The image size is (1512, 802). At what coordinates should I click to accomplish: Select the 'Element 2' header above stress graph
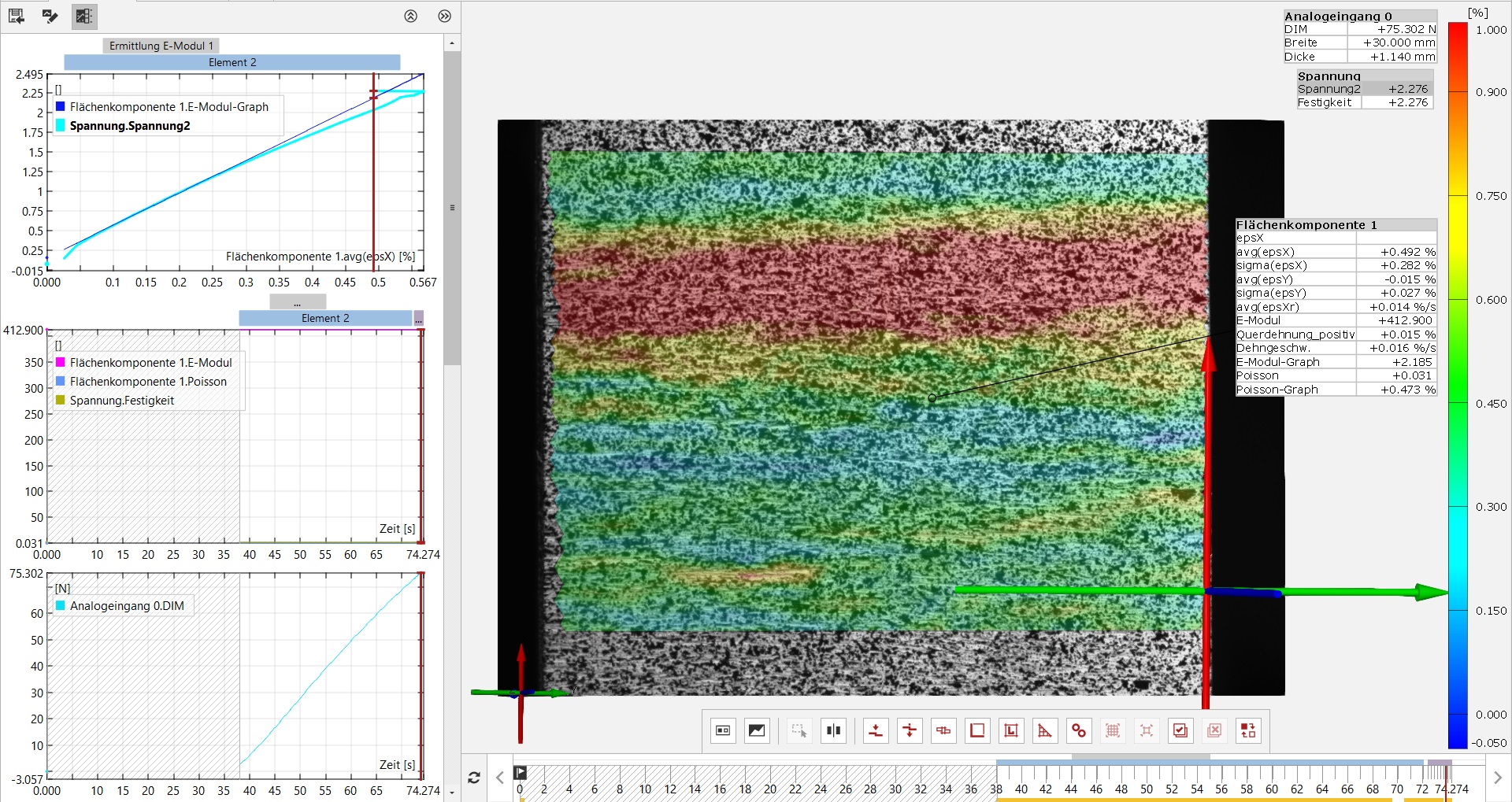tap(232, 62)
